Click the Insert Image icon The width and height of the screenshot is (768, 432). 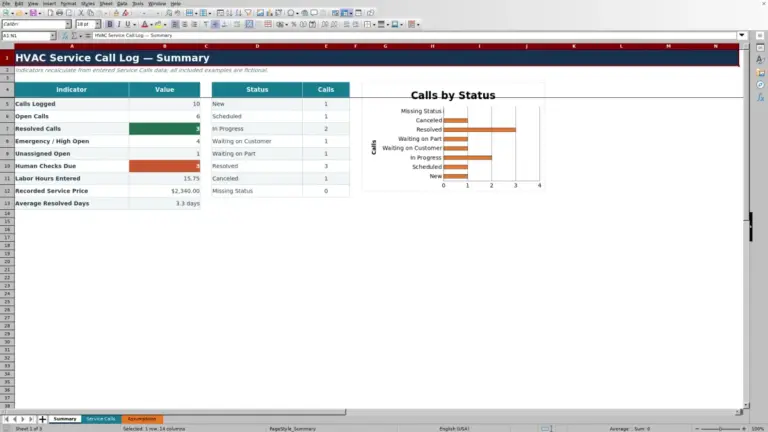coord(260,13)
